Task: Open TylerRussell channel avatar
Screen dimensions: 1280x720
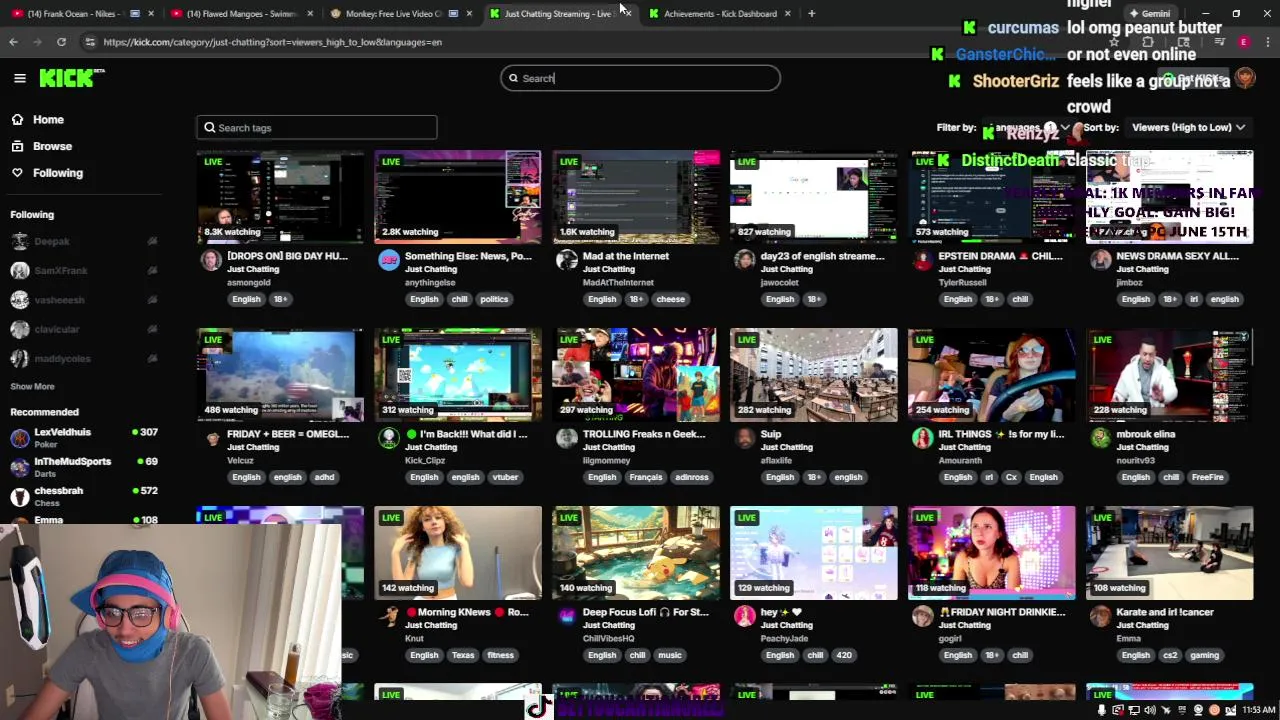Action: (923, 260)
